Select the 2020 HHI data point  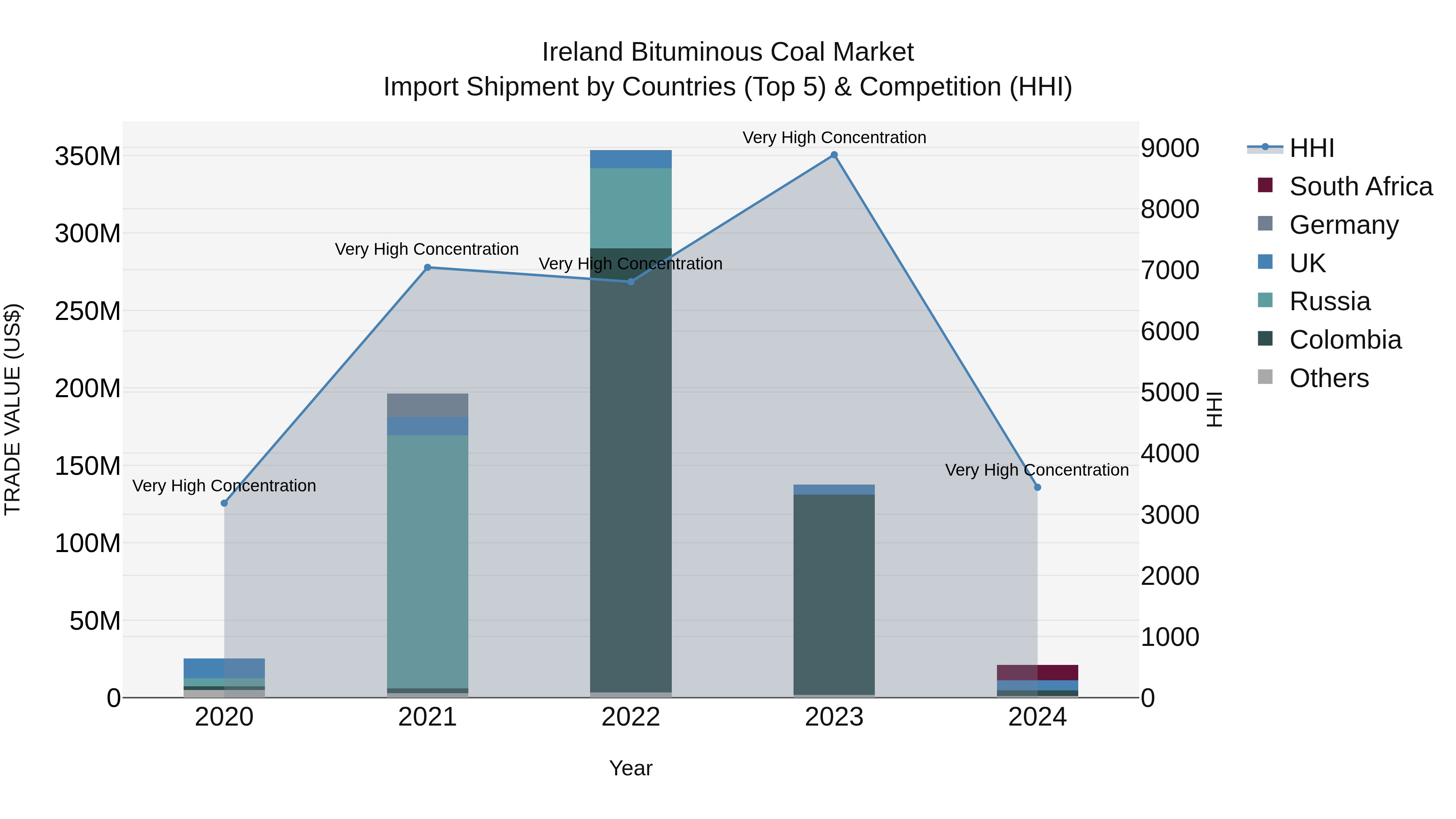224,503
